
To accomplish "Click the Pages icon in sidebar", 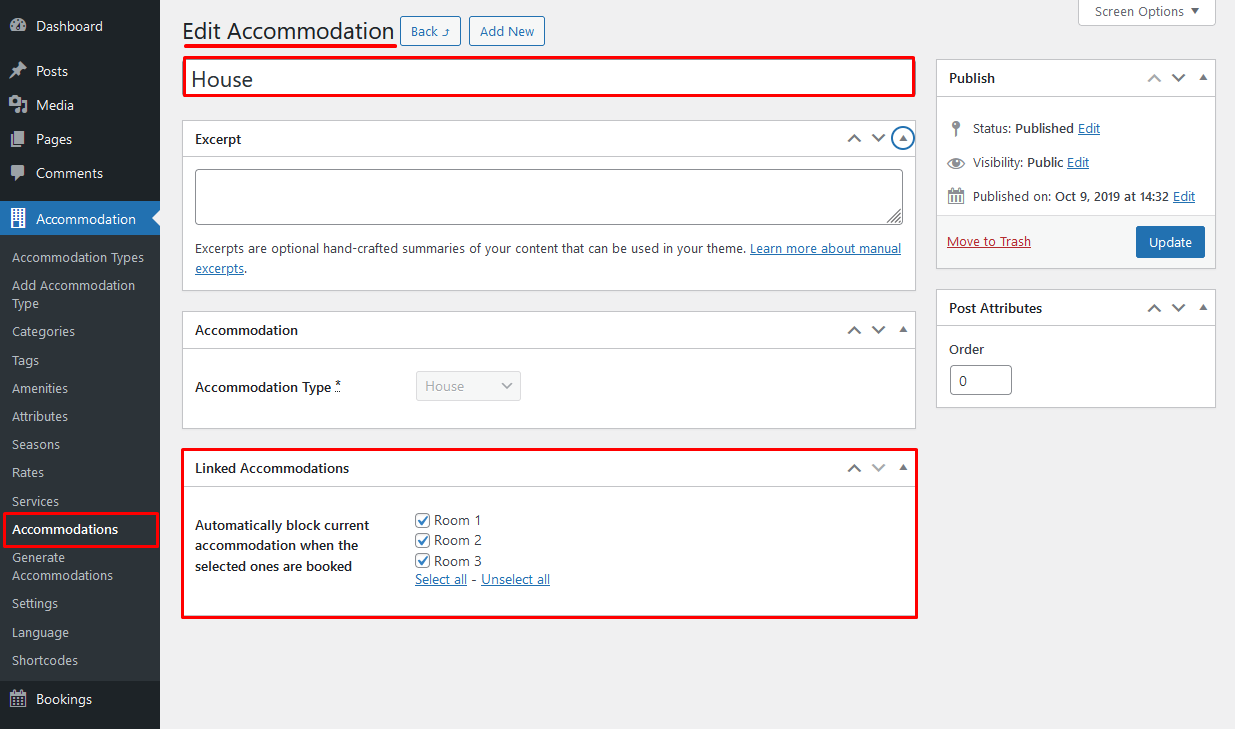I will point(18,139).
